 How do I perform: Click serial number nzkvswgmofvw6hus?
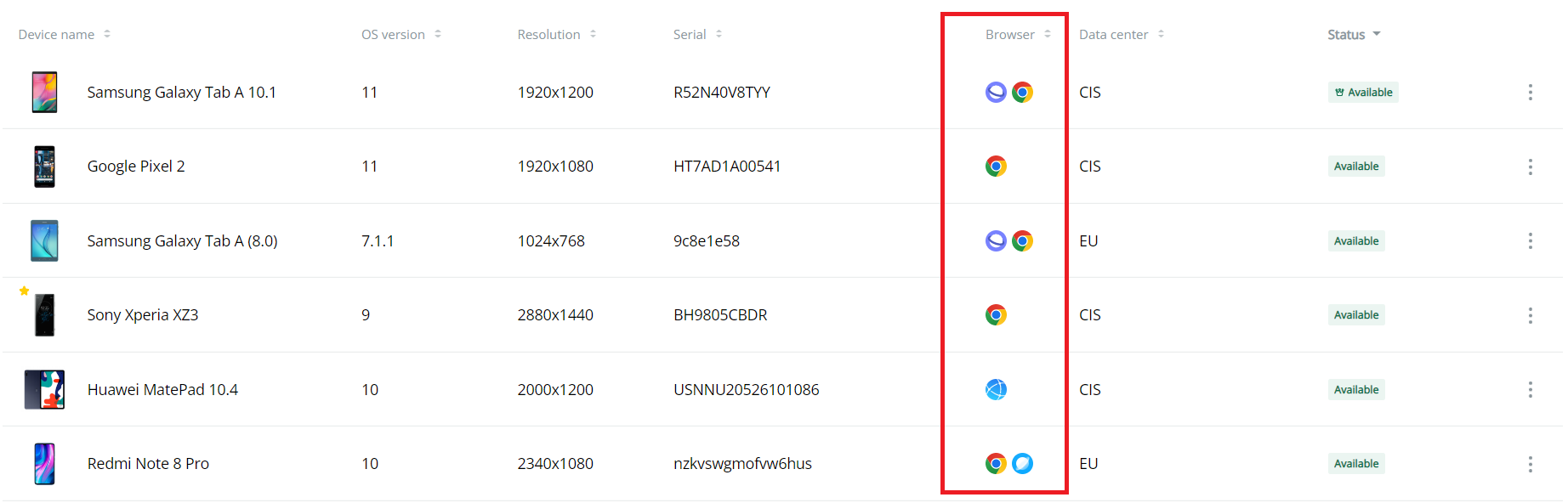click(742, 464)
